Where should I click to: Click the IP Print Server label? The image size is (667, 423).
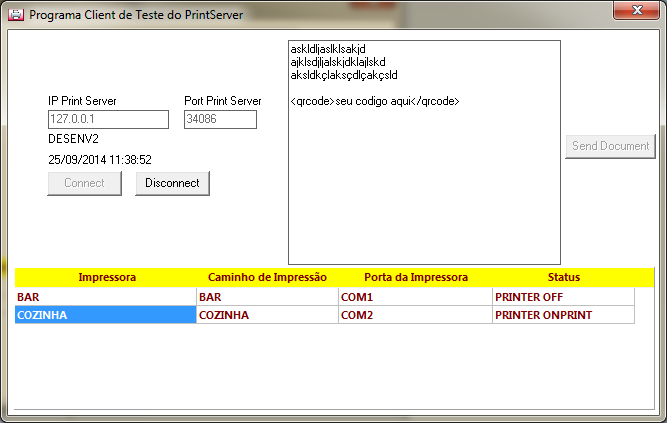pos(82,101)
